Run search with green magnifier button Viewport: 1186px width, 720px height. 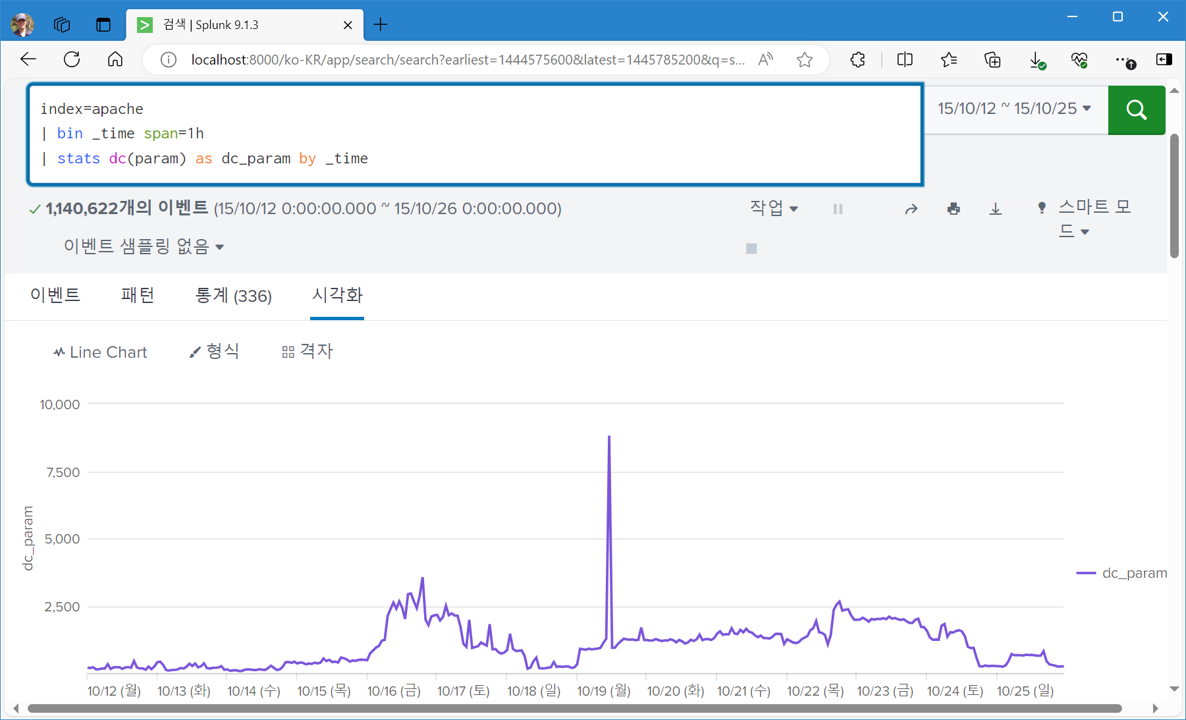[x=1136, y=110]
